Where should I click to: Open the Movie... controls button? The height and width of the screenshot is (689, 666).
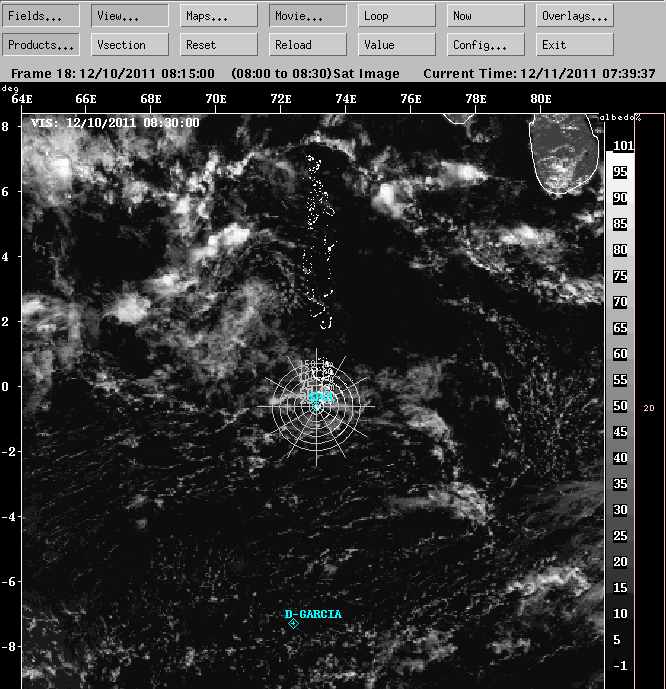coord(308,16)
